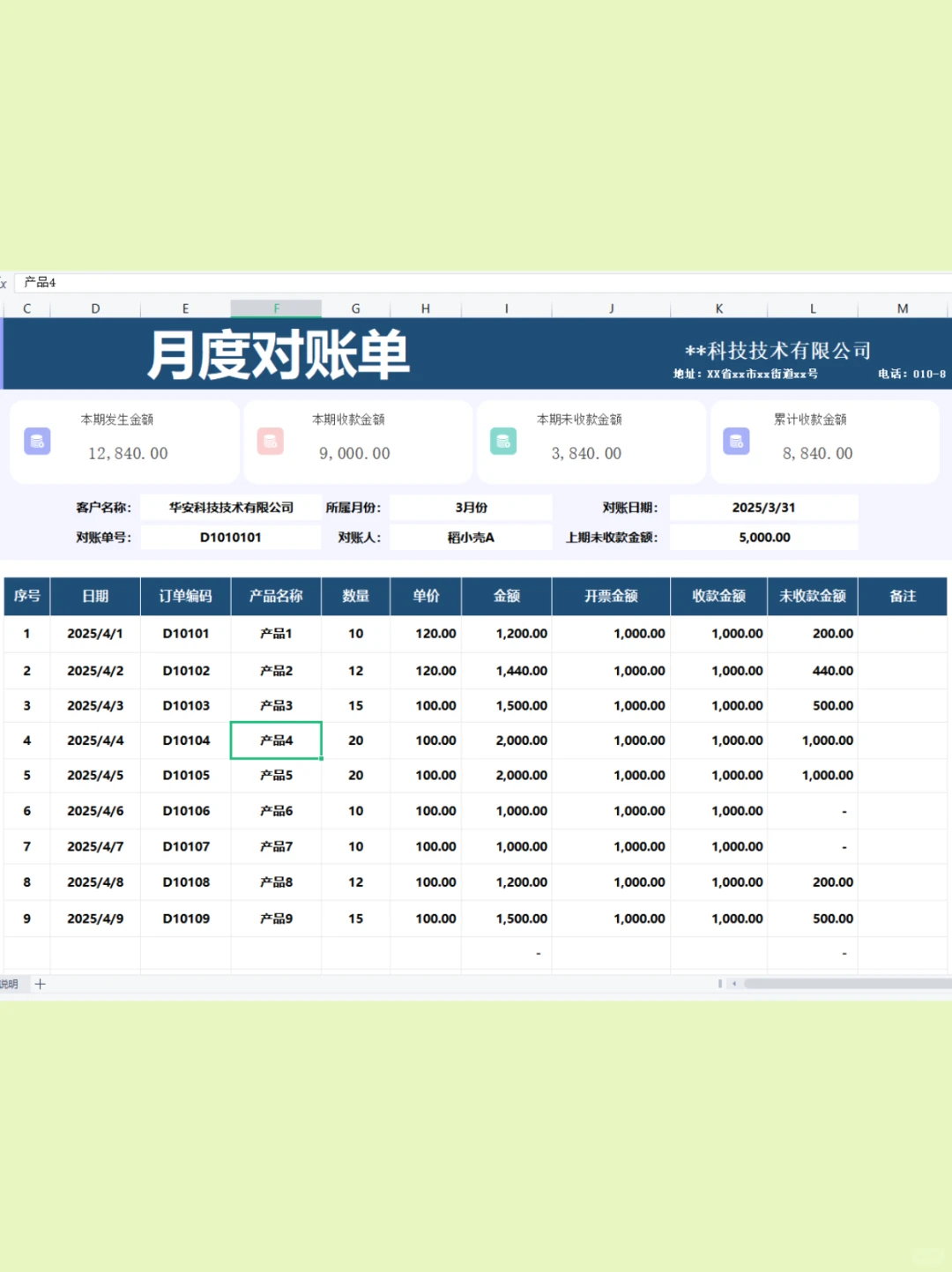
Task: Select the cell showing 5,000.00 上期未收款金额
Action: [x=763, y=537]
